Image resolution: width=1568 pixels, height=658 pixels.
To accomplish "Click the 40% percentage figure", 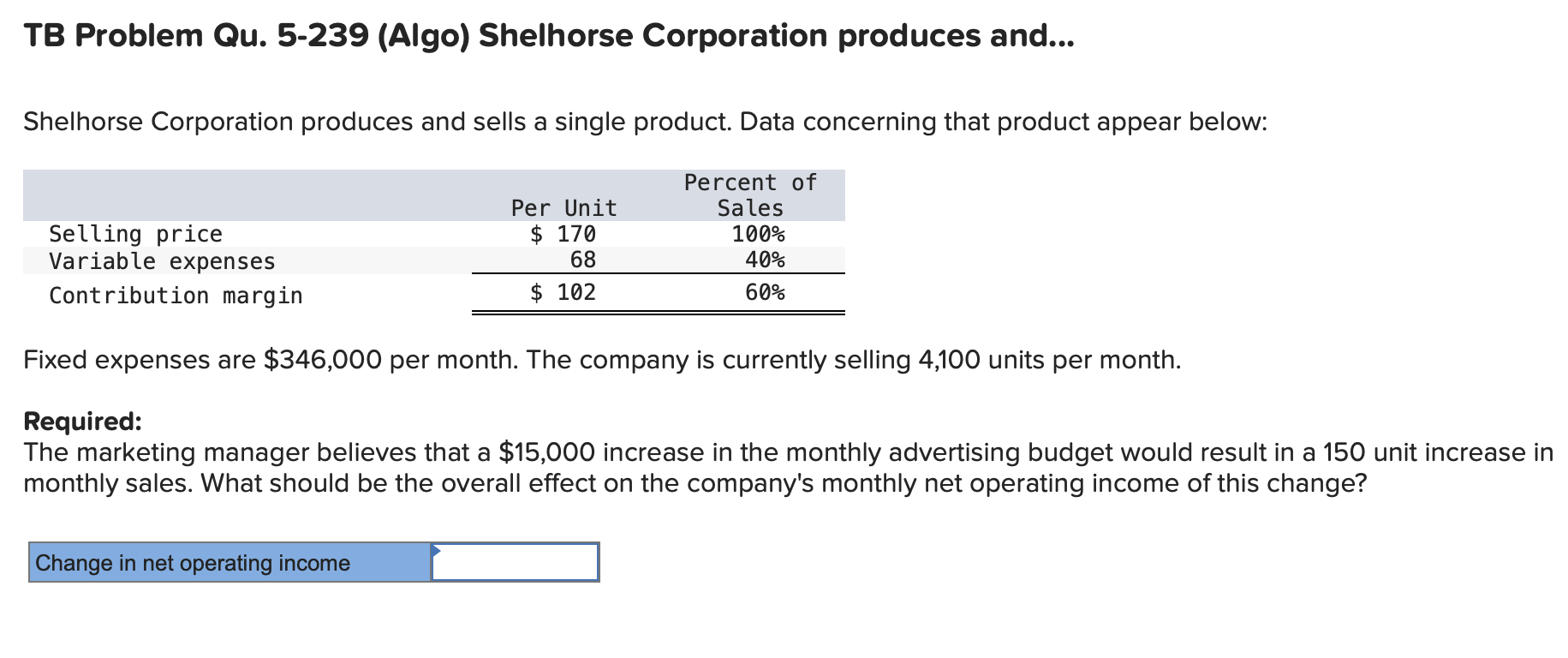I will (766, 261).
